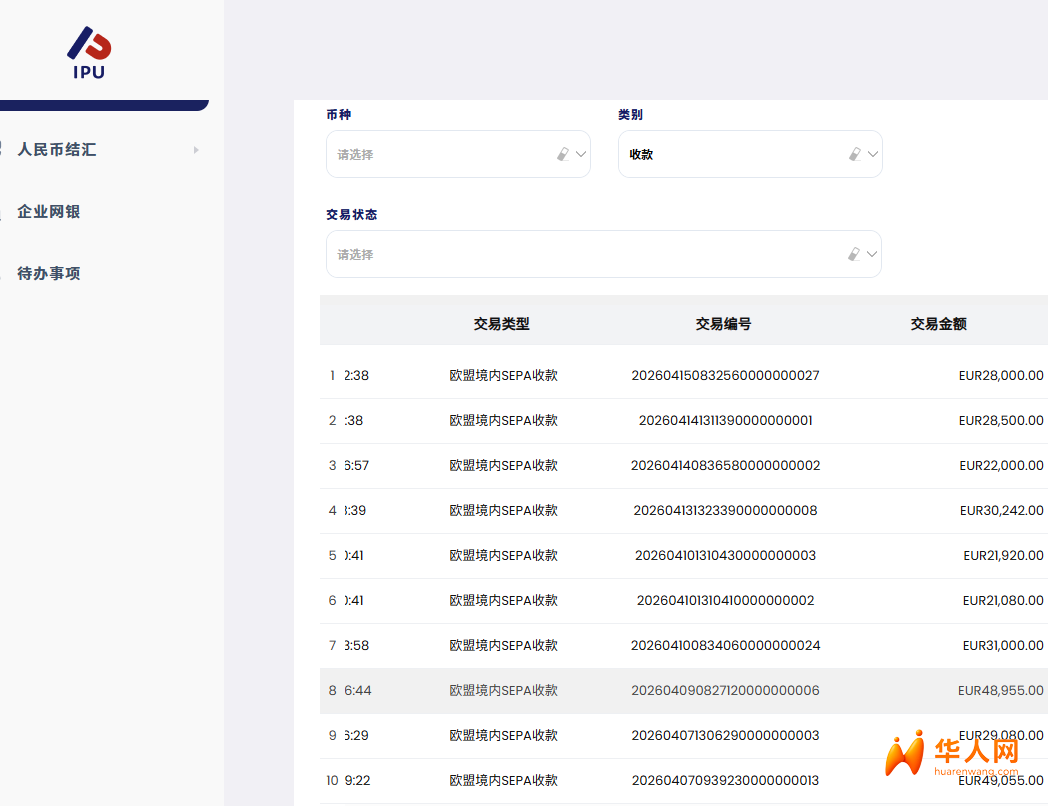The image size is (1048, 806).
Task: Expand the 人民币结汇 submenu arrow
Action: (196, 150)
